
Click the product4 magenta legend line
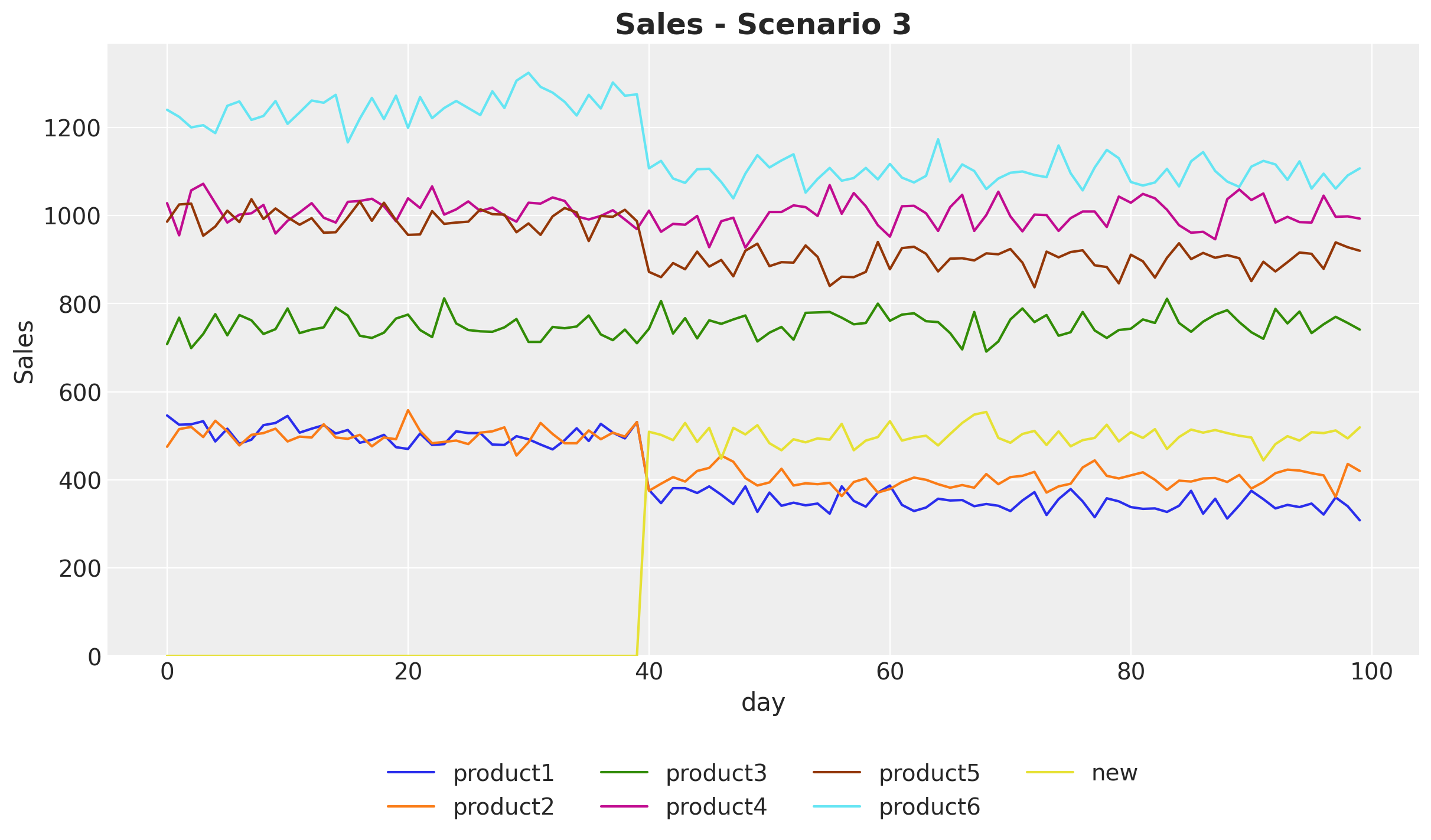tap(624, 806)
